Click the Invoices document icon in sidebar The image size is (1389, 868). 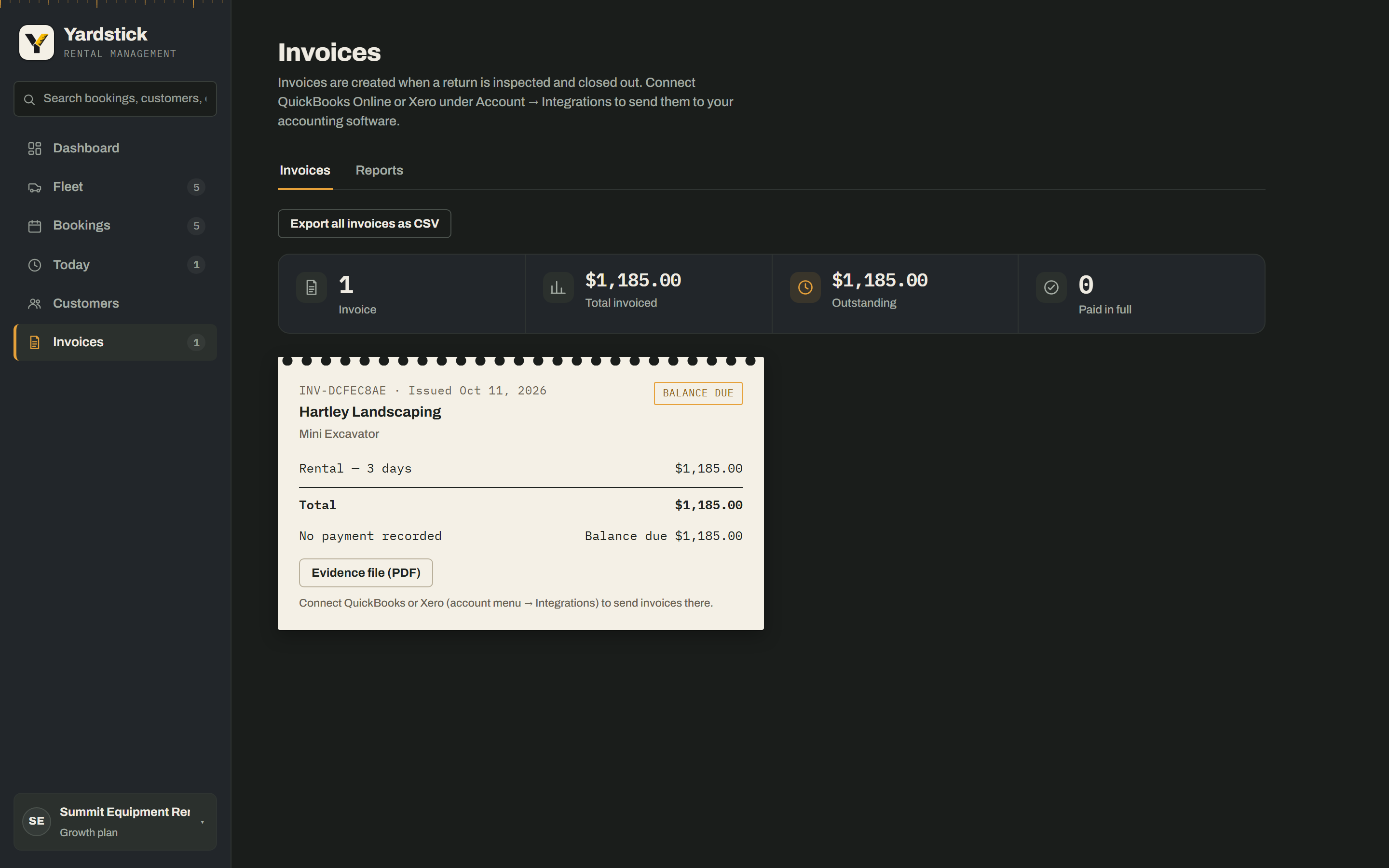point(34,342)
